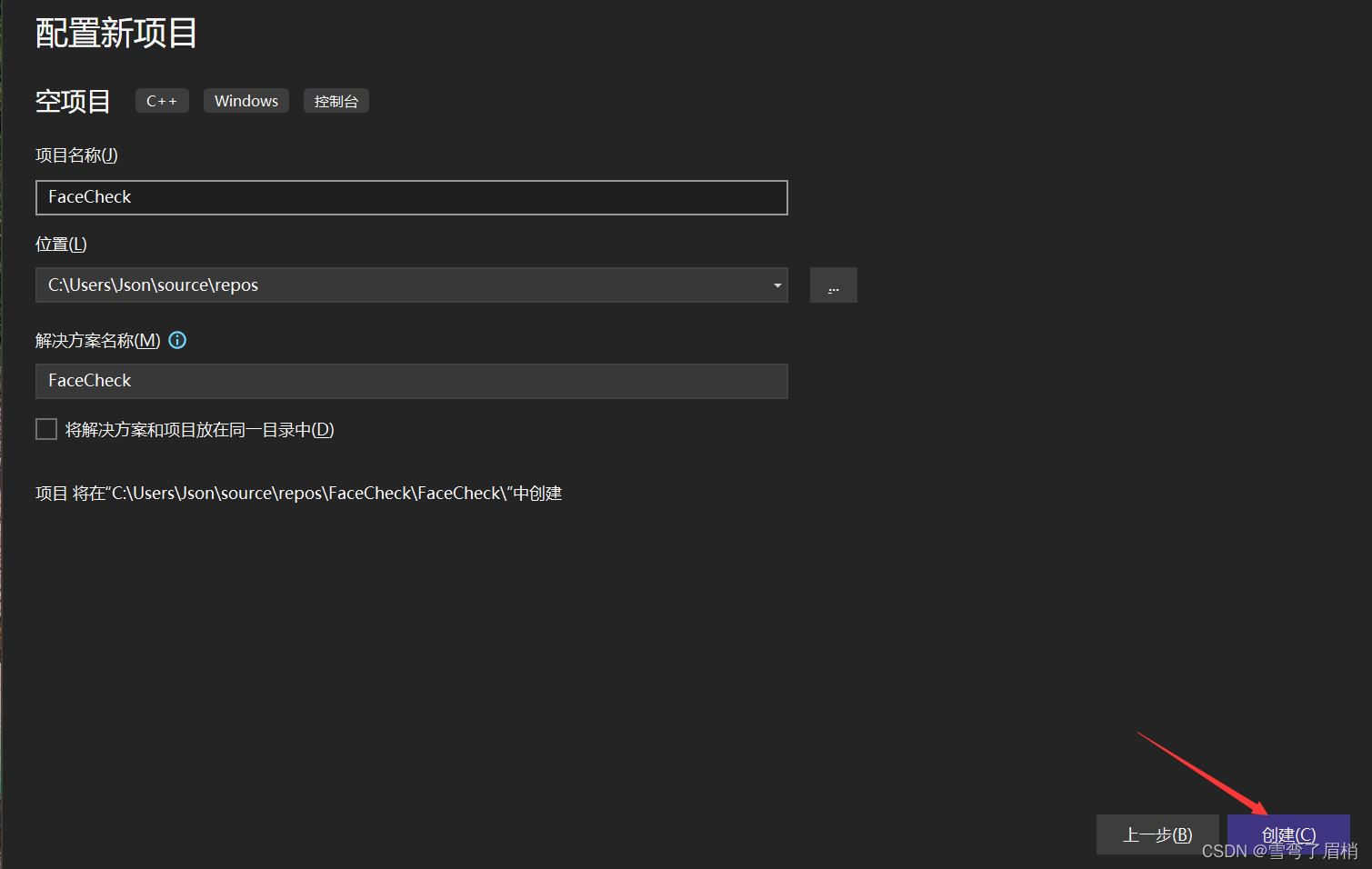The width and height of the screenshot is (1372, 869).
Task: Click the Create (创建) button
Action: (1288, 834)
